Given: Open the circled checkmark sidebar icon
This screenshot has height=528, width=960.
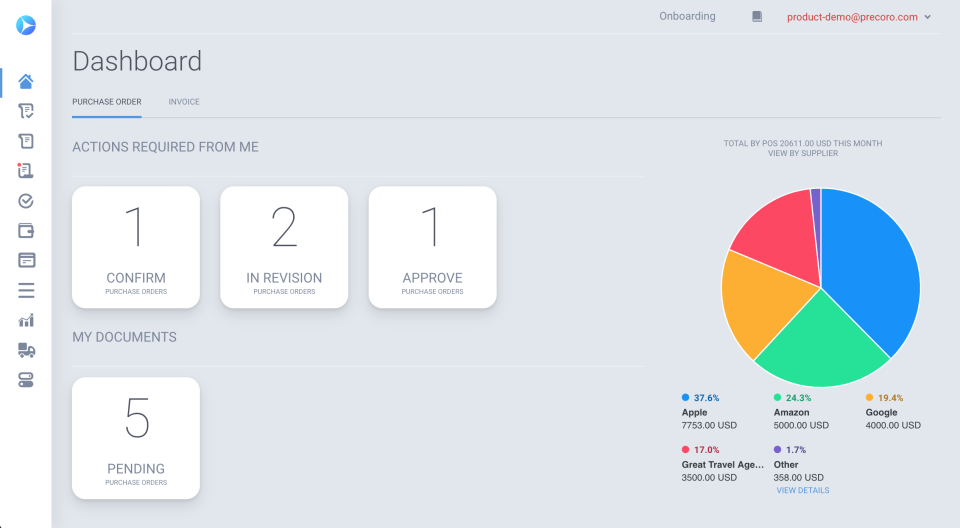Looking at the screenshot, I should click(26, 201).
